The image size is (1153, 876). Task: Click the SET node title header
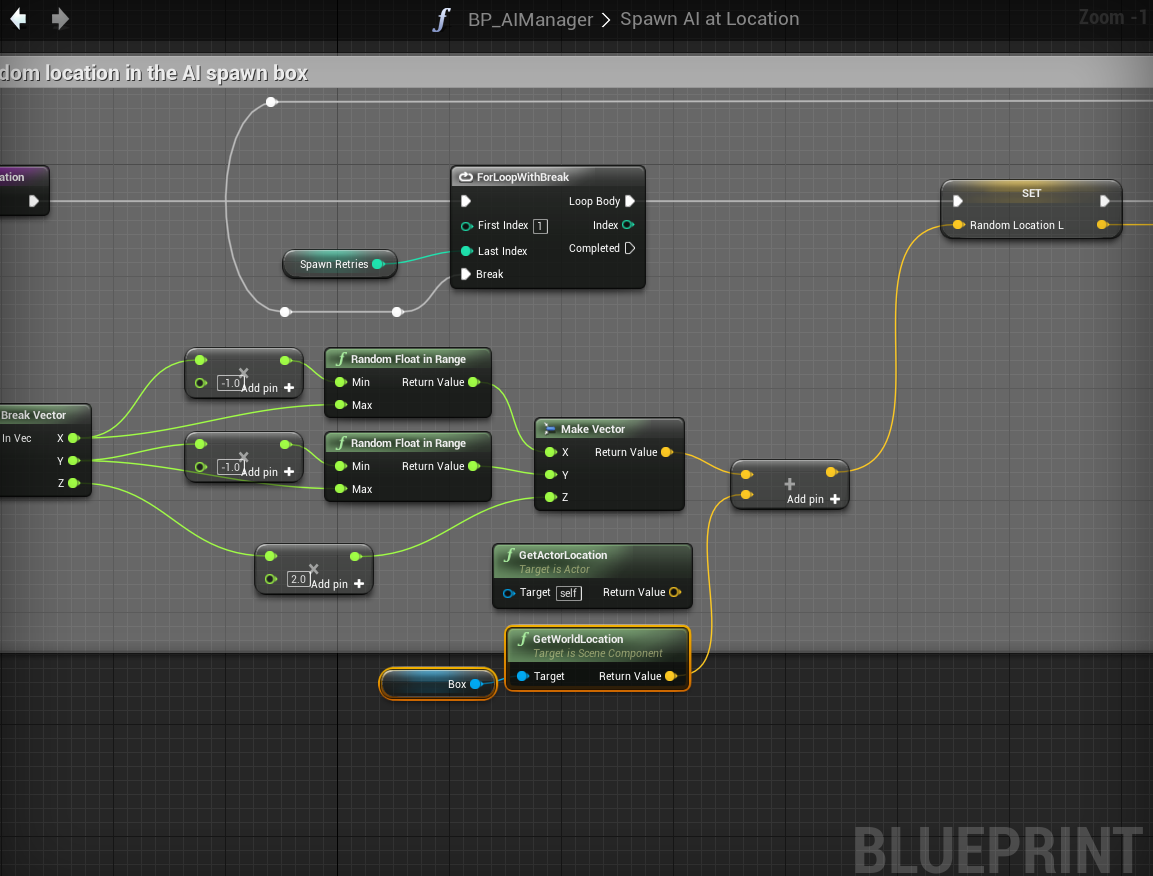coord(1031,193)
